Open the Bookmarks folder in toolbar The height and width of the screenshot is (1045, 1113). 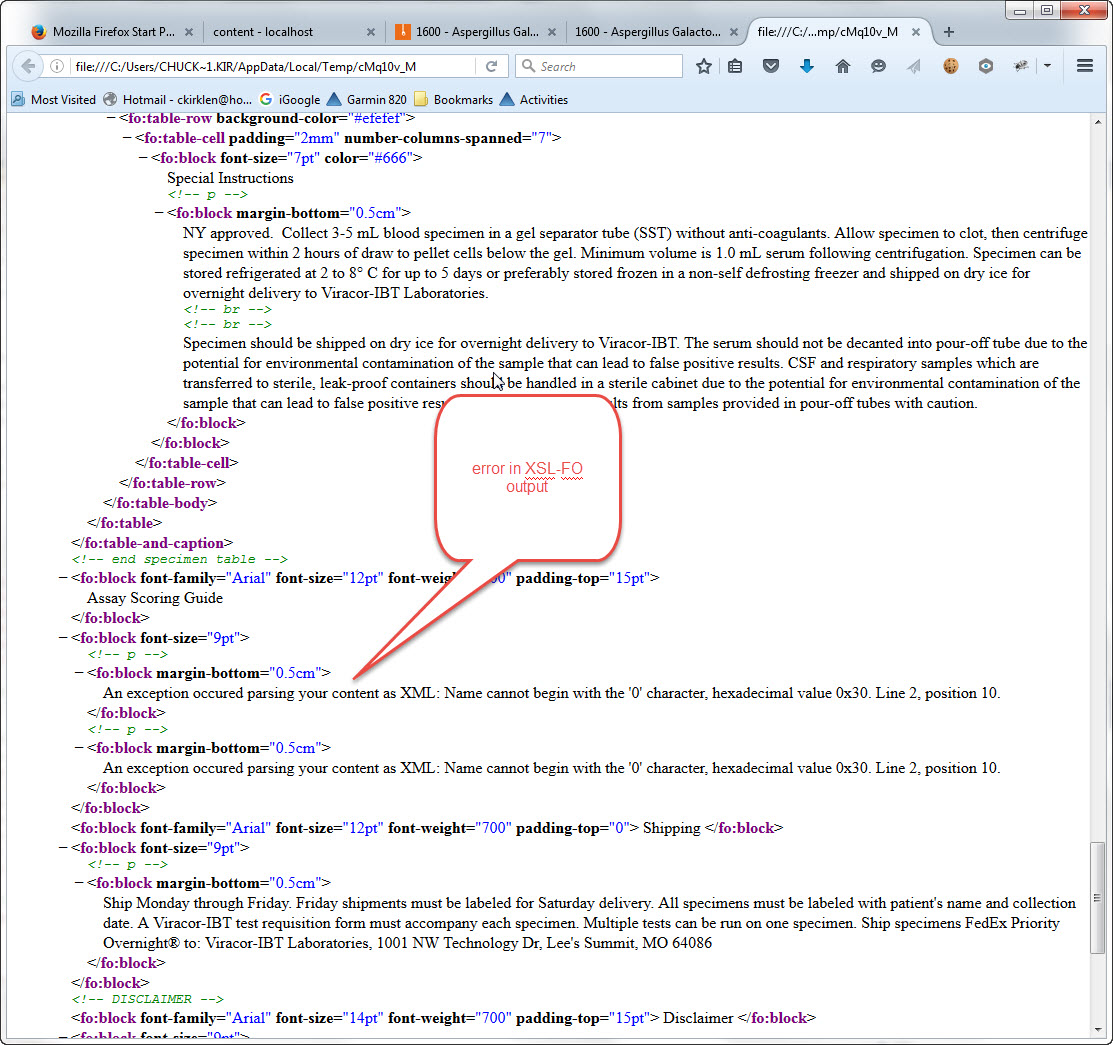454,99
